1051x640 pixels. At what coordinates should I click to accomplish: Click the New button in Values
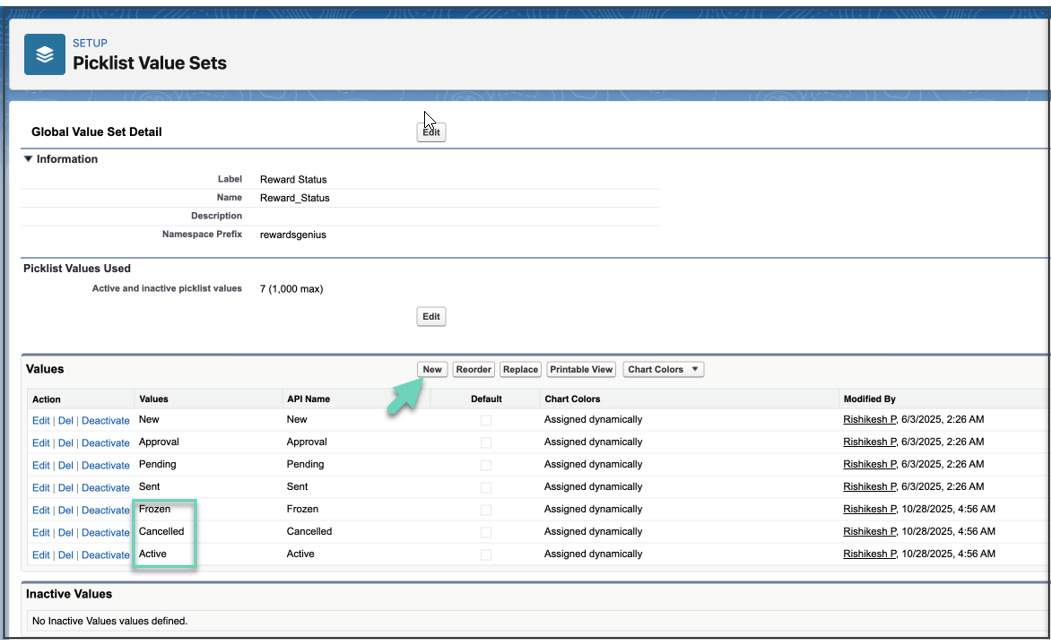(x=432, y=369)
